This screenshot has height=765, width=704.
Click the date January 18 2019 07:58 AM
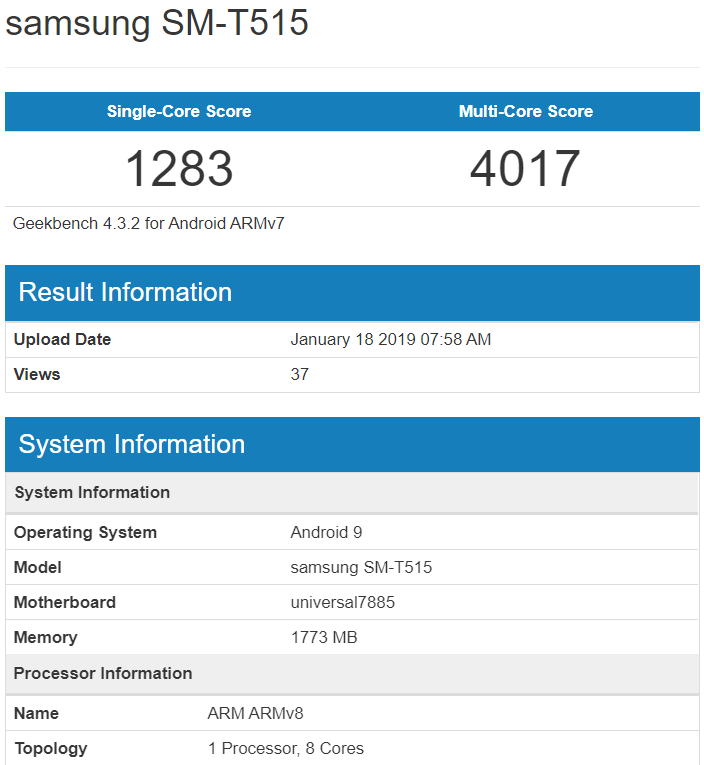coord(391,339)
